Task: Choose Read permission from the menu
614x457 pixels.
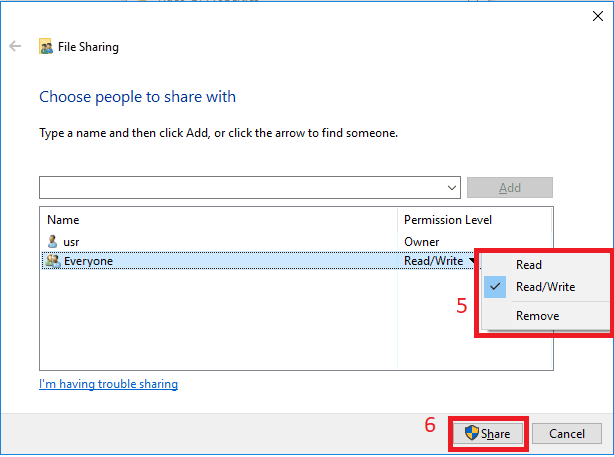Action: pos(529,264)
